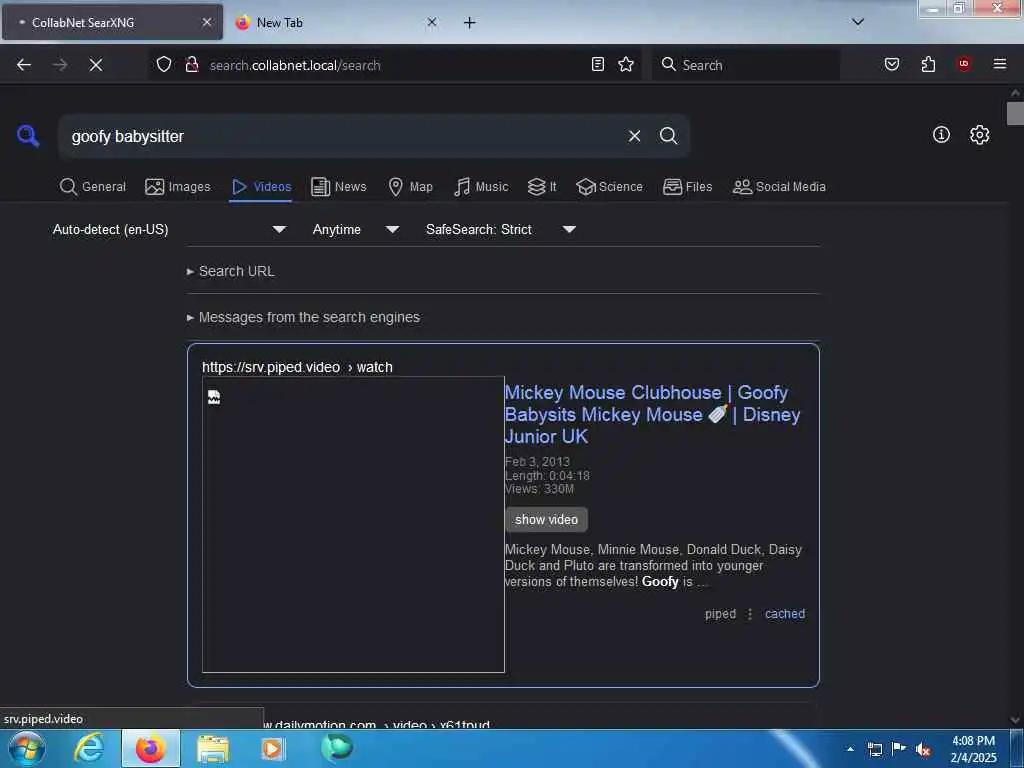Image resolution: width=1024 pixels, height=768 pixels.
Task: Open the Anytime time range dropdown
Action: 356,229
